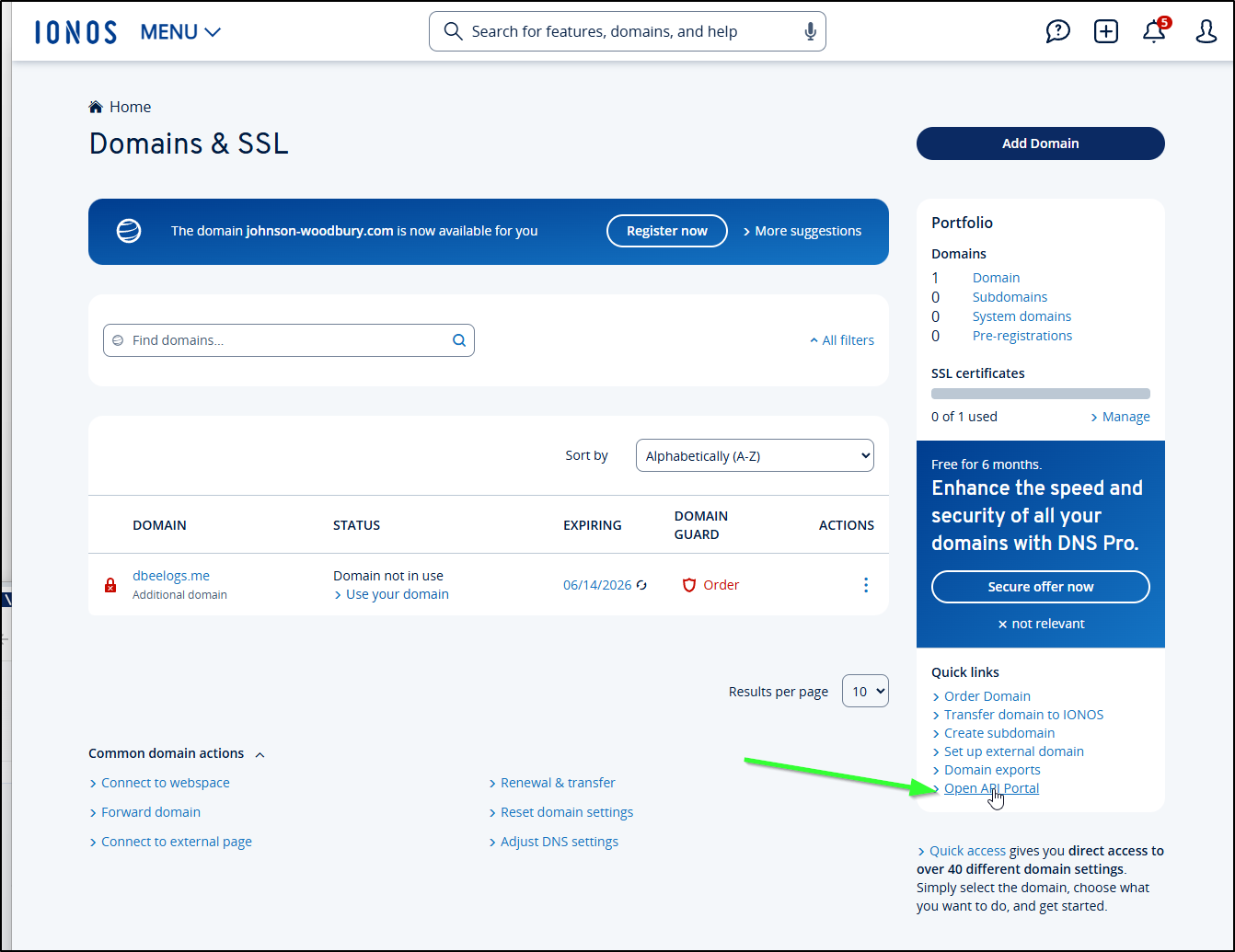The width and height of the screenshot is (1235, 952).
Task: Click the microphone voice search icon
Action: pos(810,32)
